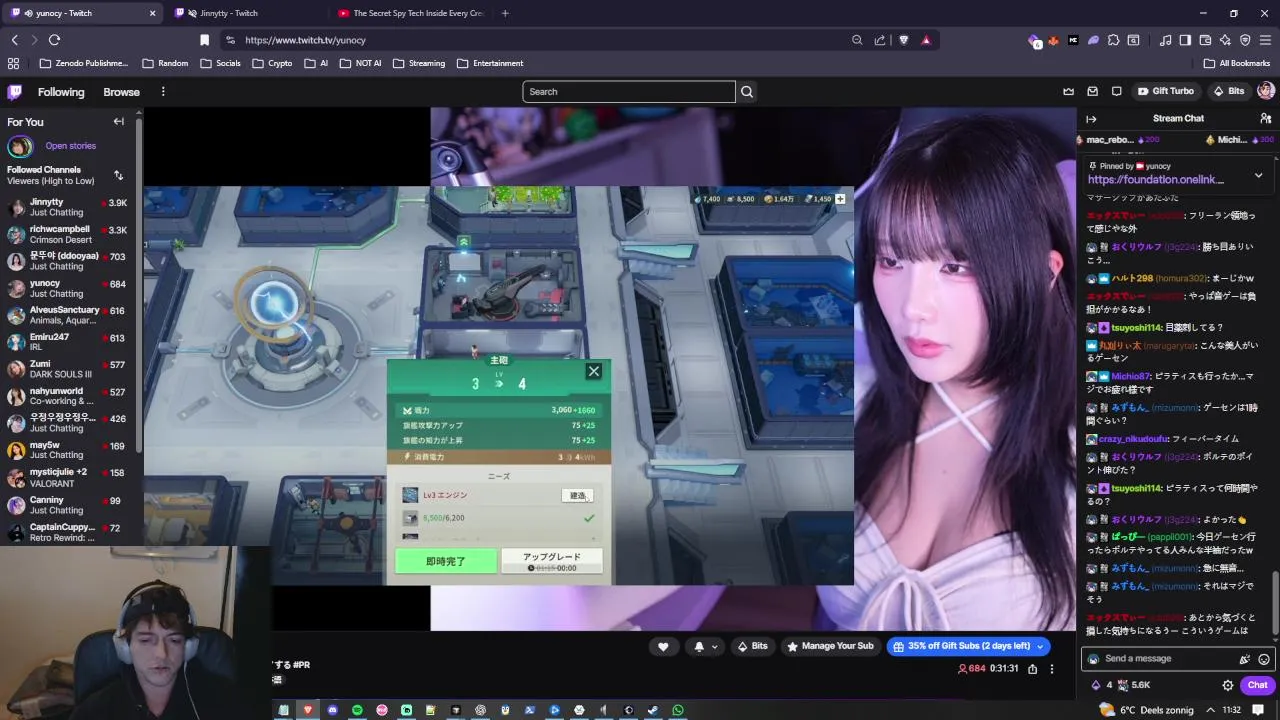The height and width of the screenshot is (720, 1280).
Task: Open the Bits cheering icon in chat input
Action: pos(1244,659)
